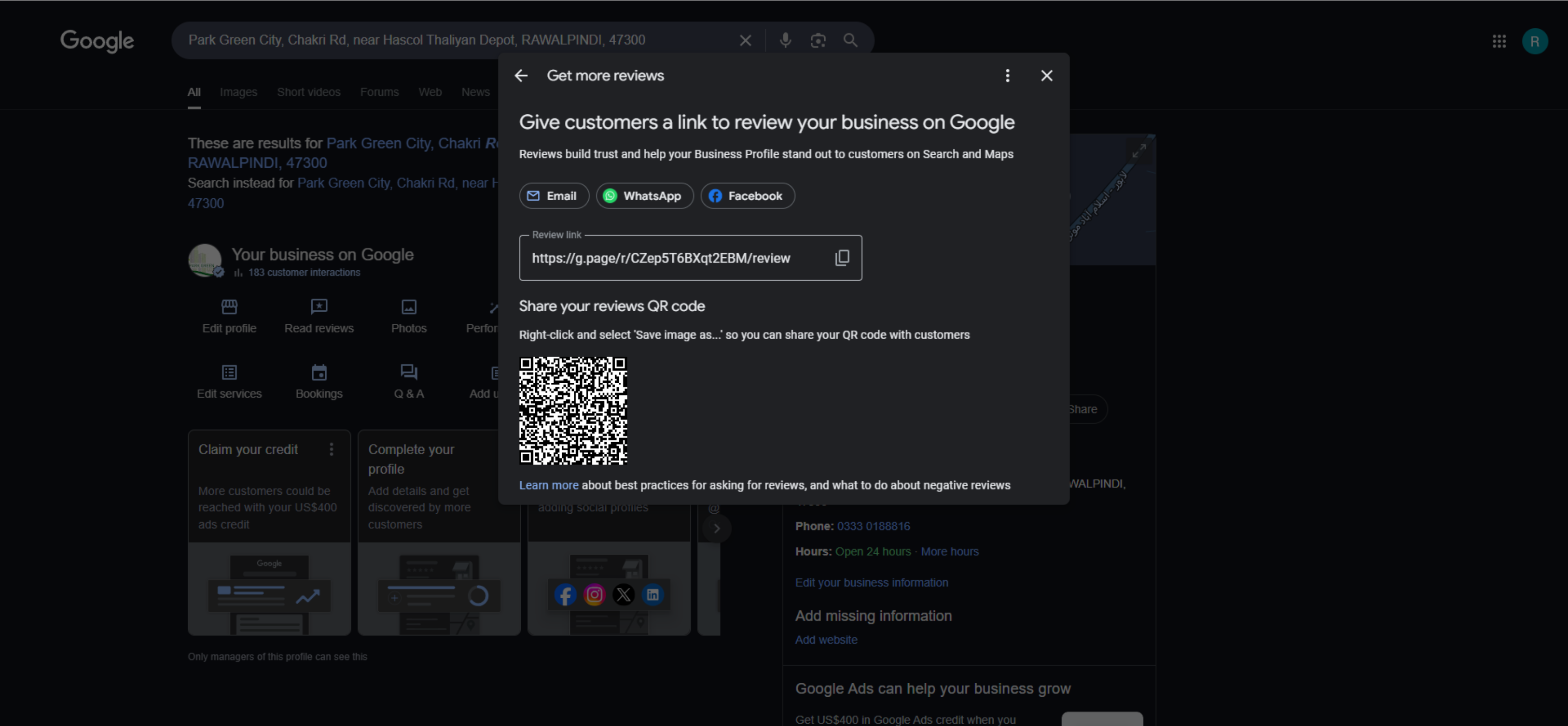Clear the search box text
The image size is (1568, 726).
pos(744,40)
